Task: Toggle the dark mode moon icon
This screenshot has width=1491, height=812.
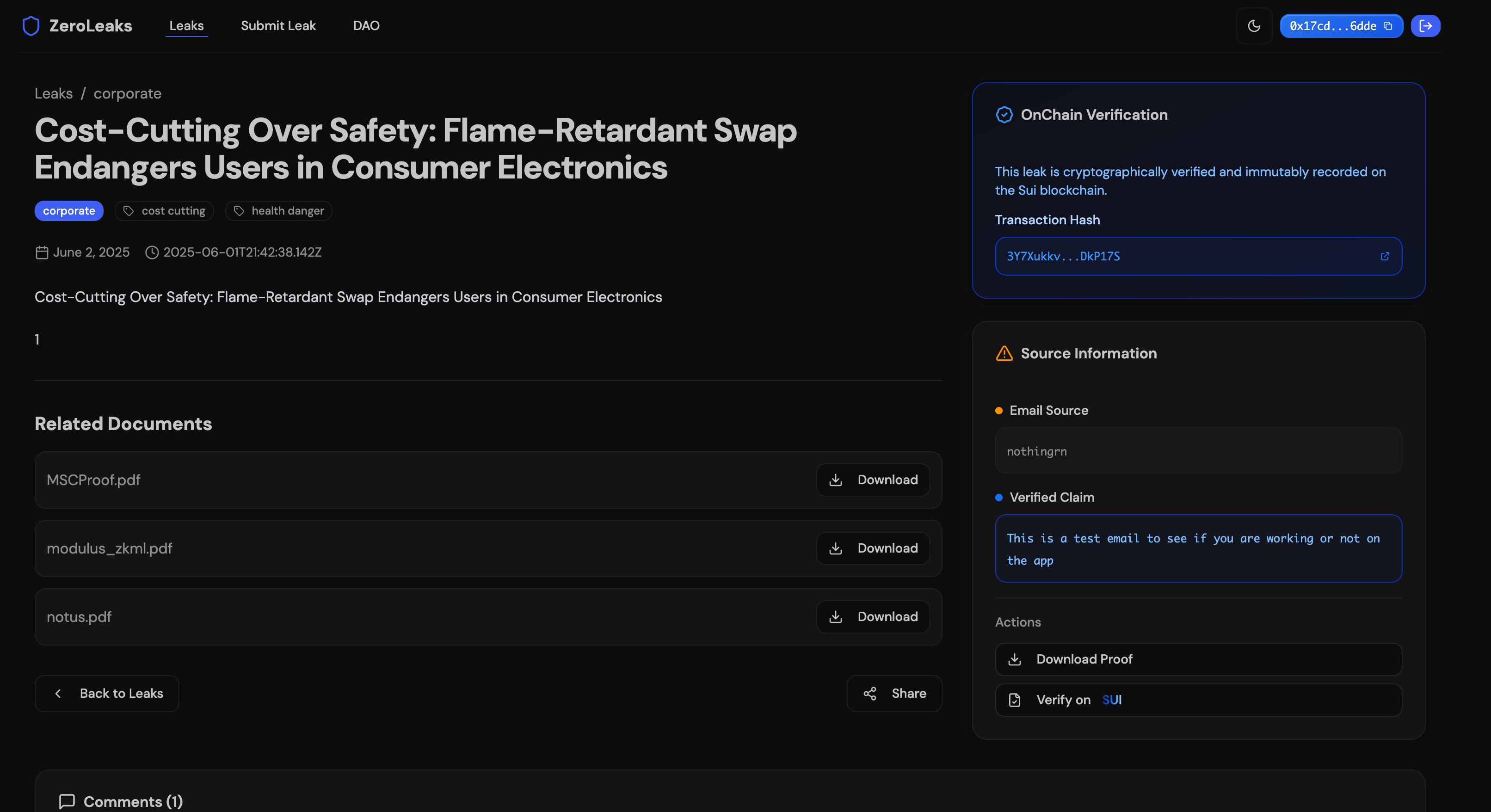Action: click(1254, 26)
